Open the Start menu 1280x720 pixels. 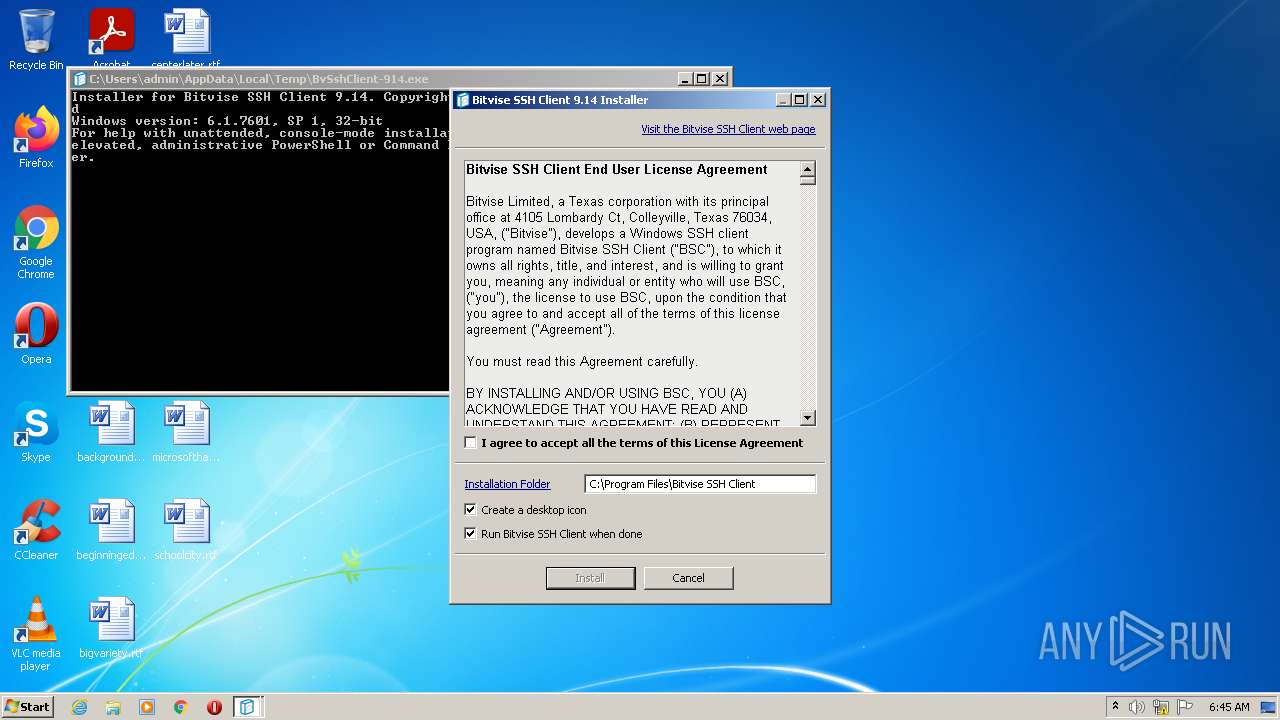click(27, 707)
